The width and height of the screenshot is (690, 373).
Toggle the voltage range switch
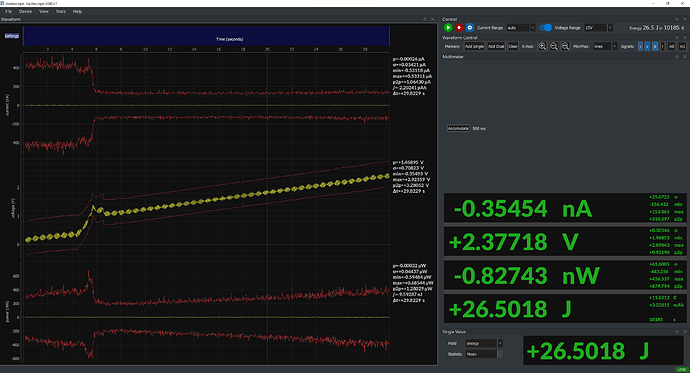[546, 27]
